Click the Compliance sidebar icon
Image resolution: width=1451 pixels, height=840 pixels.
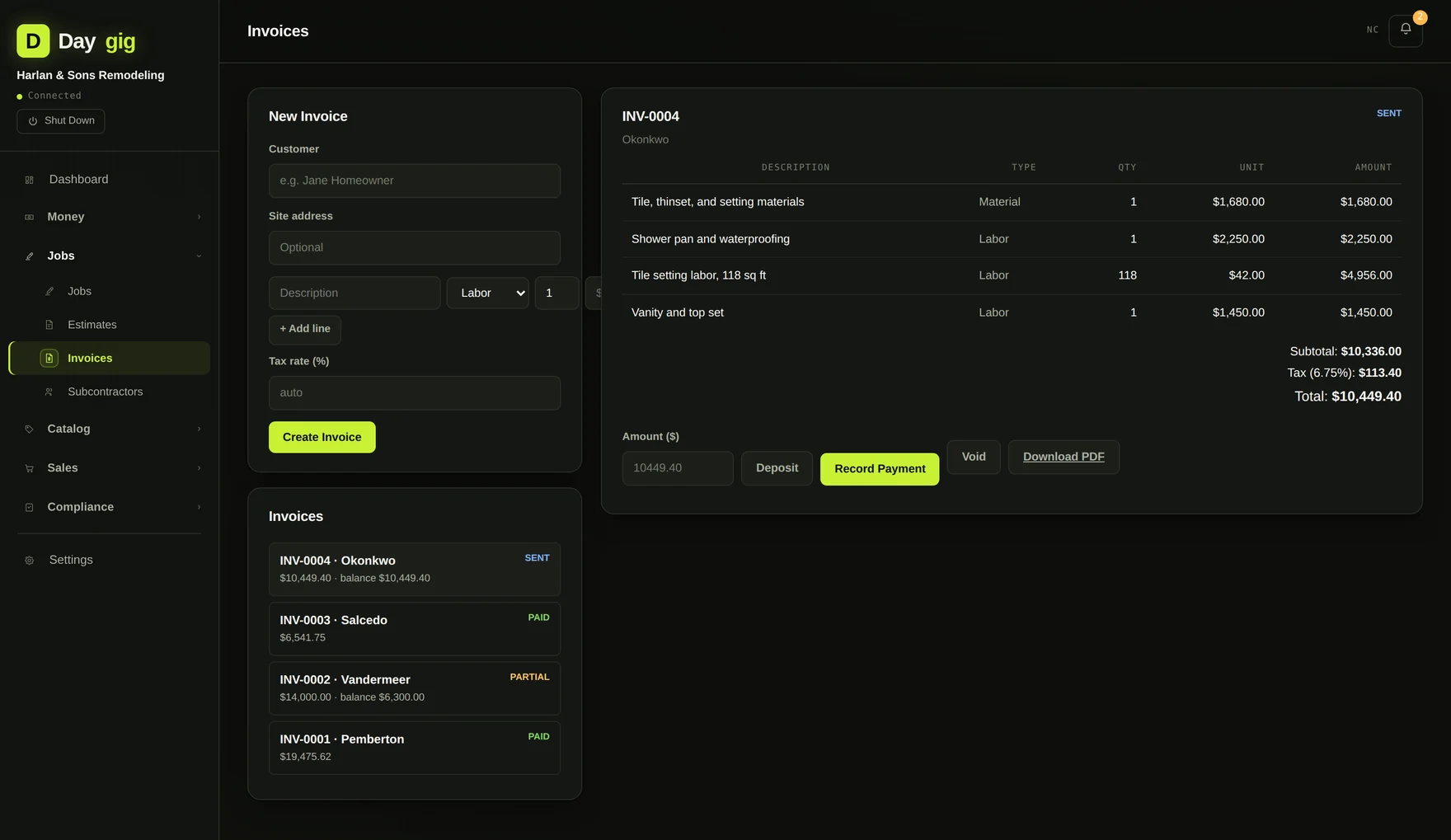tap(30, 507)
